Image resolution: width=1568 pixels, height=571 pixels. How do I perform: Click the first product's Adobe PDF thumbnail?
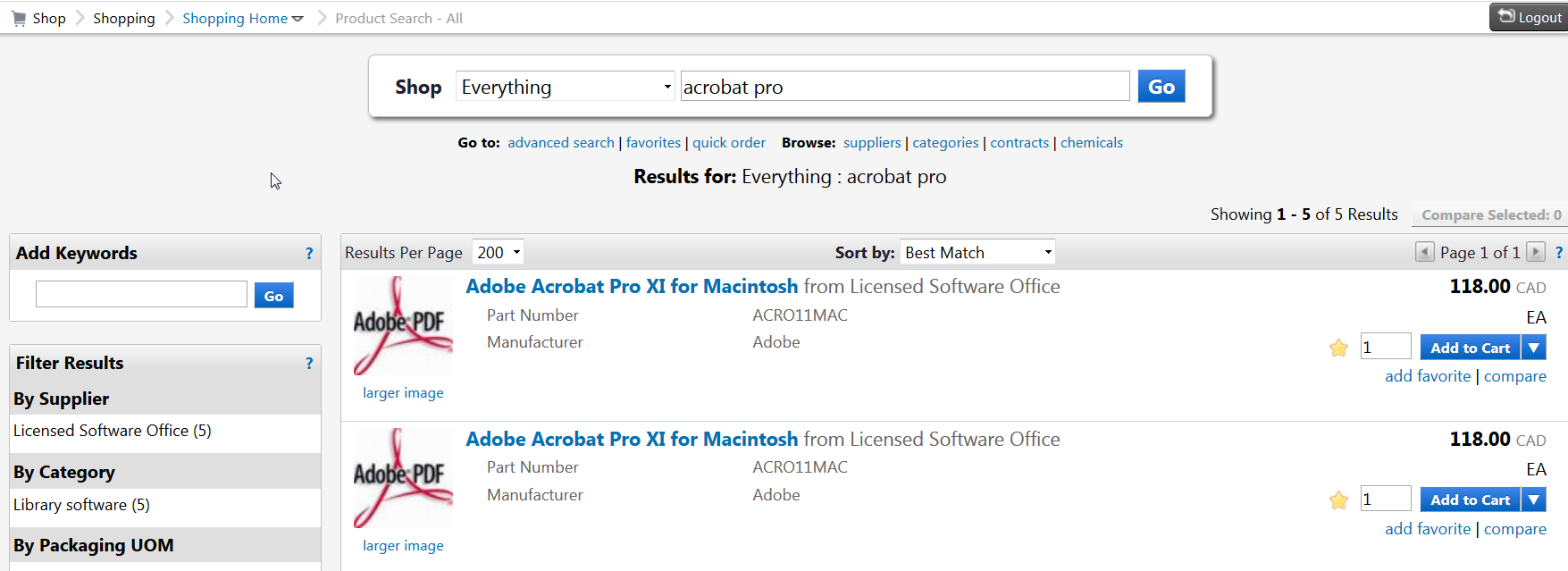tap(403, 325)
